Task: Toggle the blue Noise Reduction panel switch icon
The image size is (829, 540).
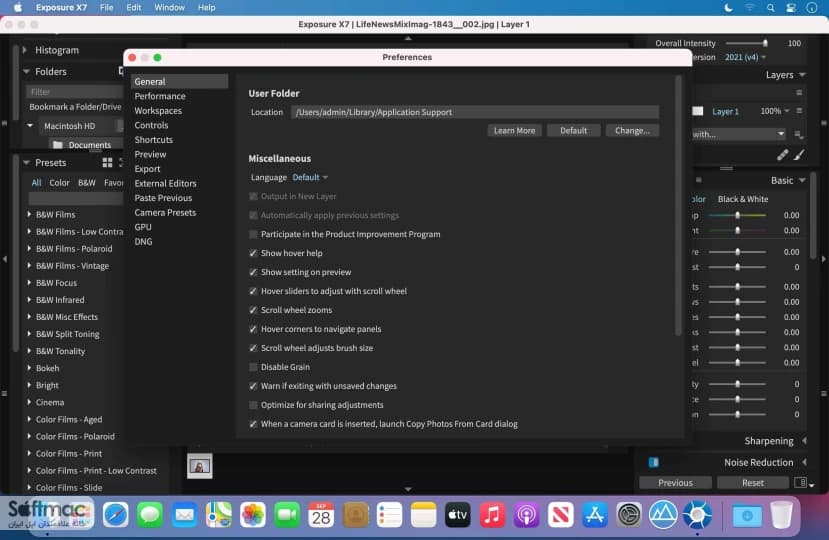Action: tap(653, 462)
